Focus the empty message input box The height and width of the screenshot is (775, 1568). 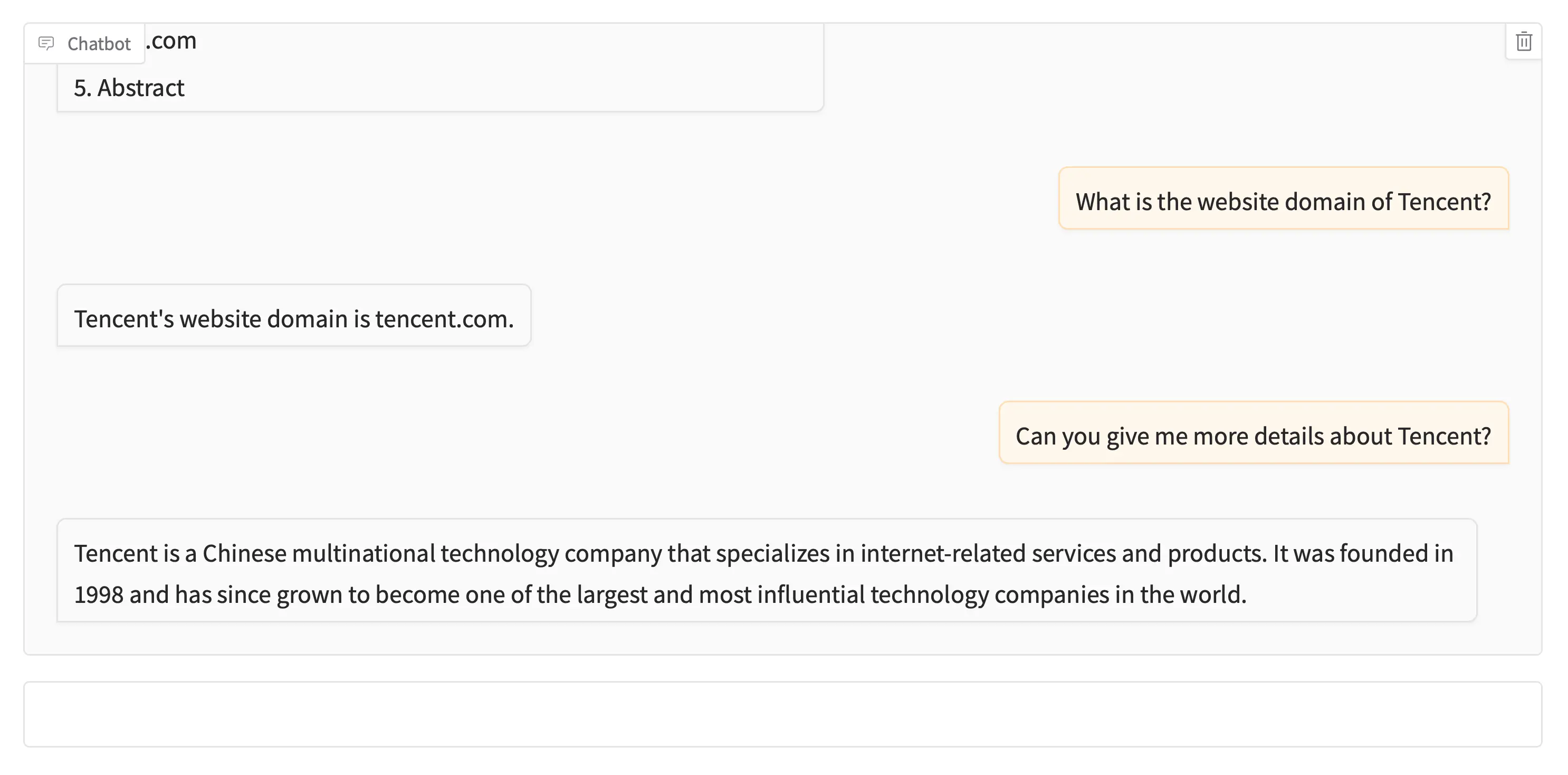(782, 714)
